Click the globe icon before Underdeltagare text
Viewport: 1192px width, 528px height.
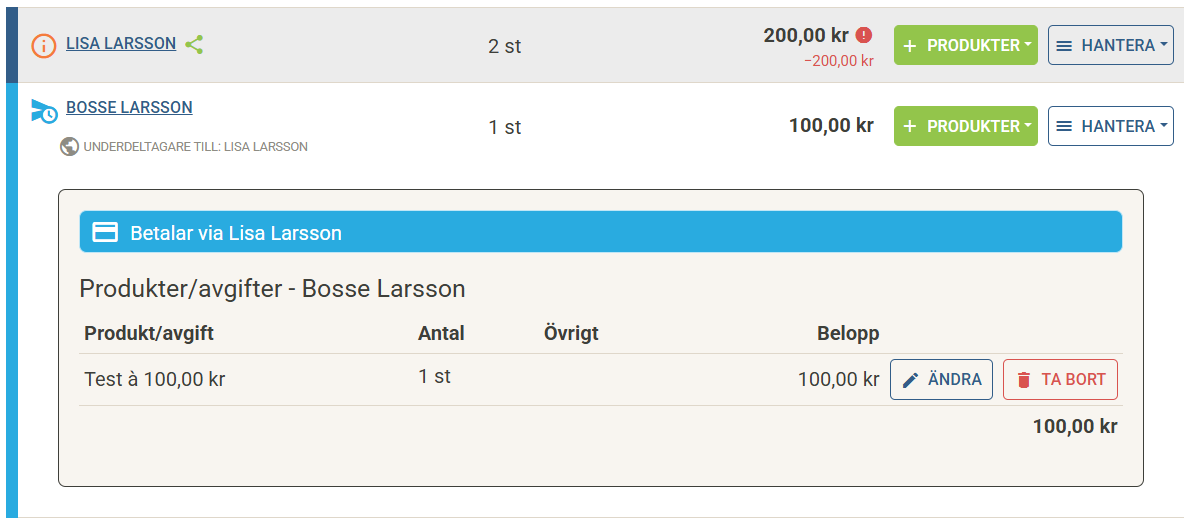coord(69,146)
